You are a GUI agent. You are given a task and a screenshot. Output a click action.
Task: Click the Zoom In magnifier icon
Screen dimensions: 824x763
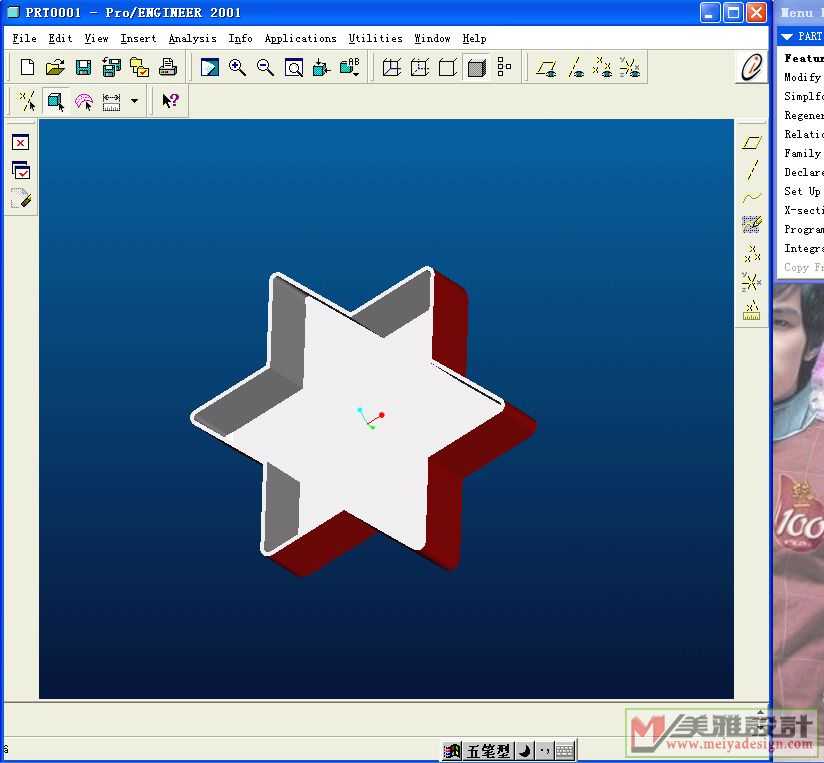point(237,68)
